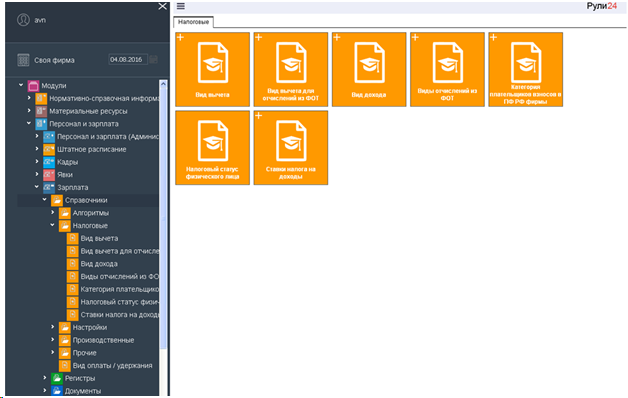This screenshot has height=398, width=628.
Task: Click the calendar icon beside date
Action: pos(154,60)
